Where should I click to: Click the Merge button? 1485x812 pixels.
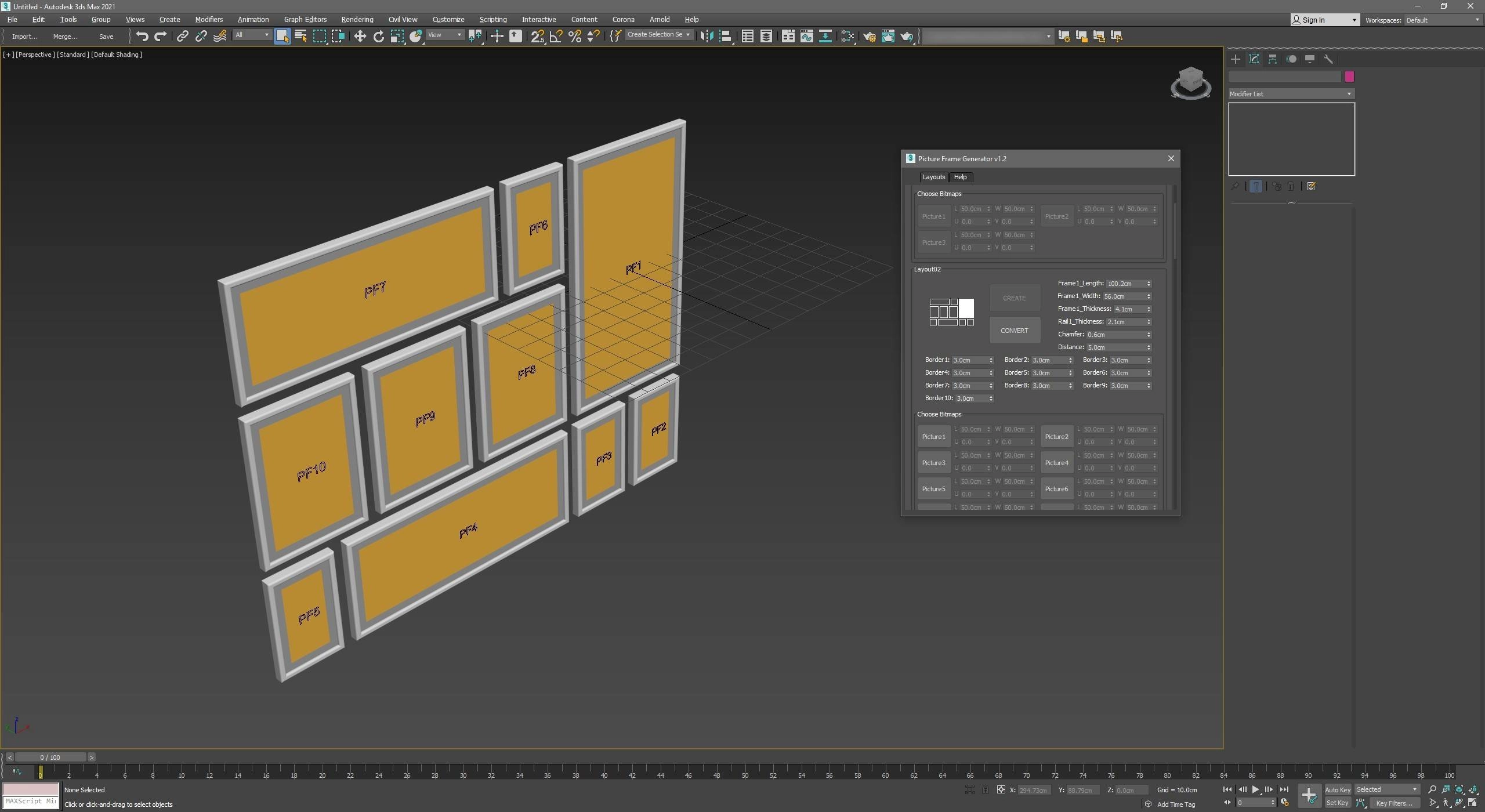pos(65,37)
